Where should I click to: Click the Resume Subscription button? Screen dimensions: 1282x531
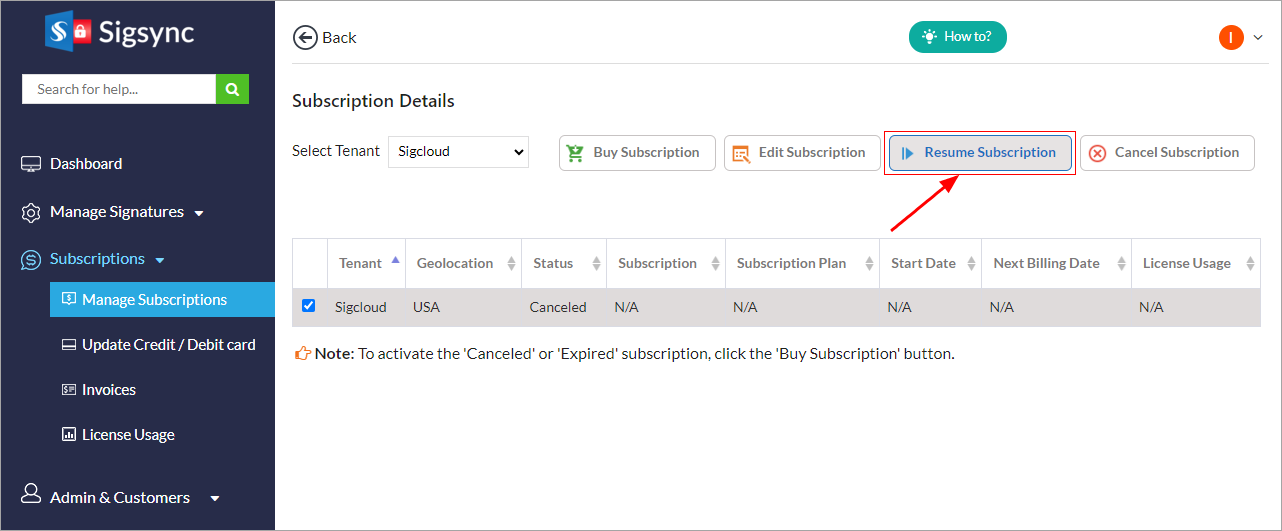point(980,153)
